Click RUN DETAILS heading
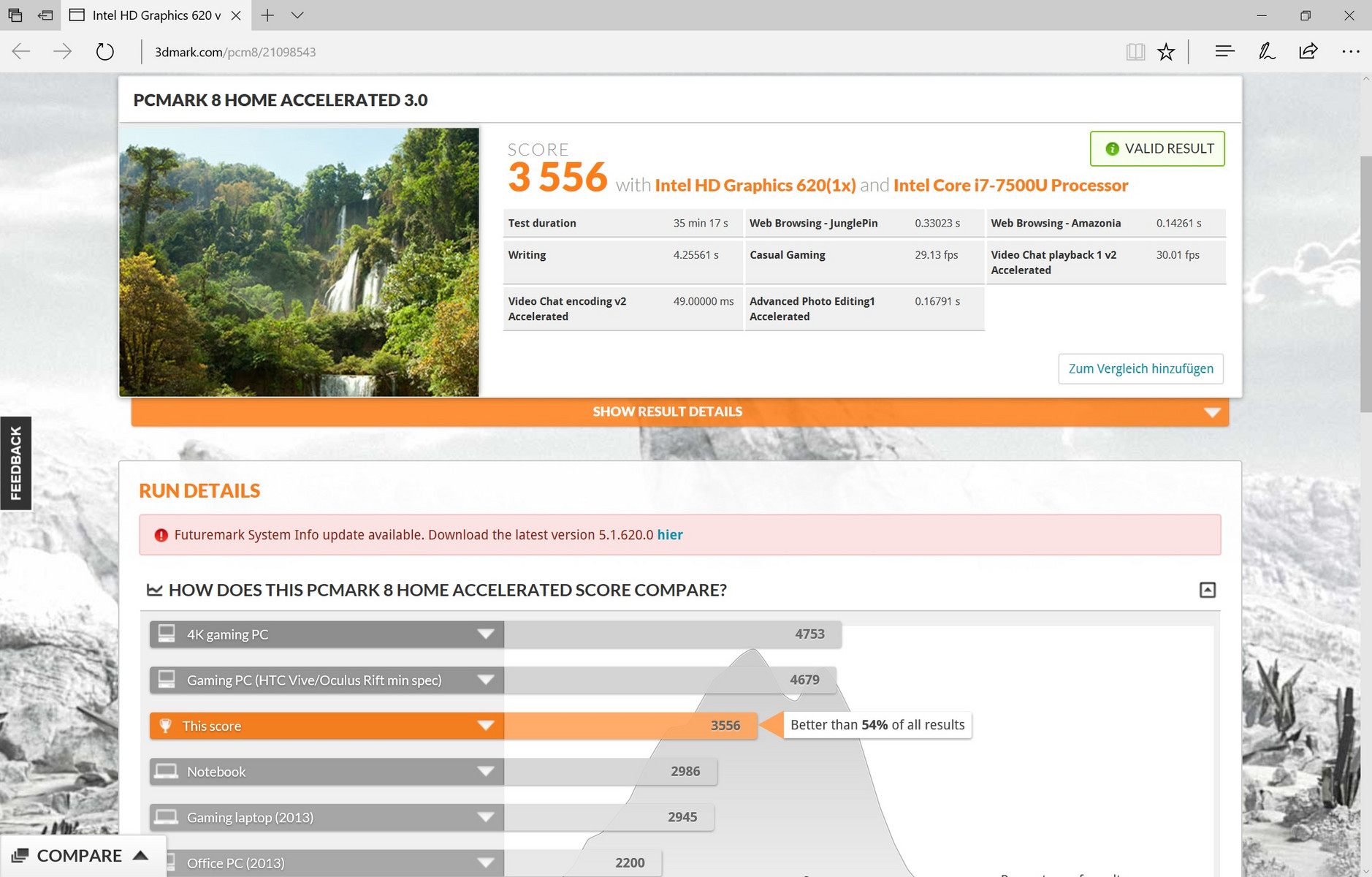The height and width of the screenshot is (877, 1372). pyautogui.click(x=199, y=490)
